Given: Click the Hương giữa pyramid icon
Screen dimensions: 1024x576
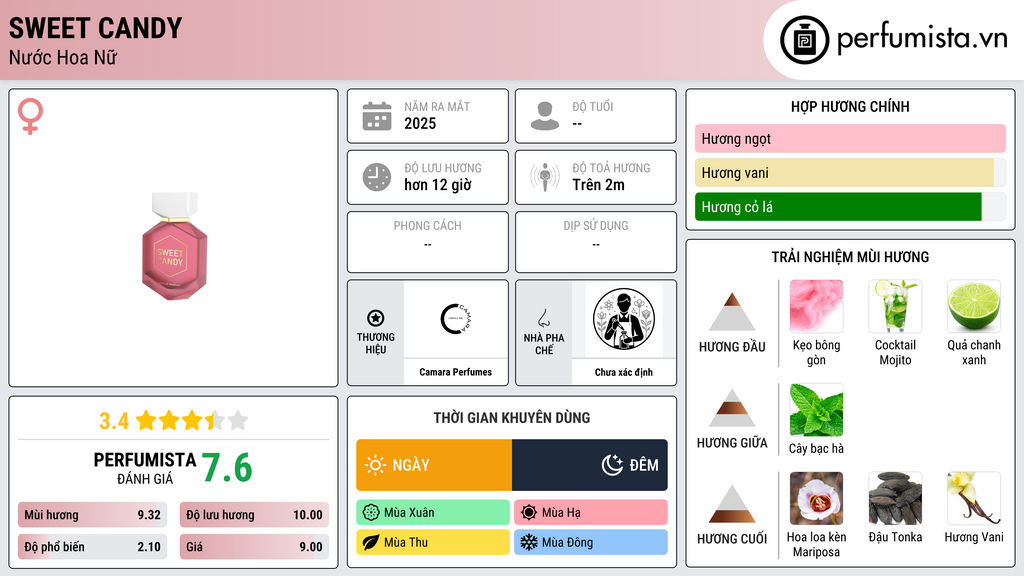Looking at the screenshot, I should pos(732,408).
